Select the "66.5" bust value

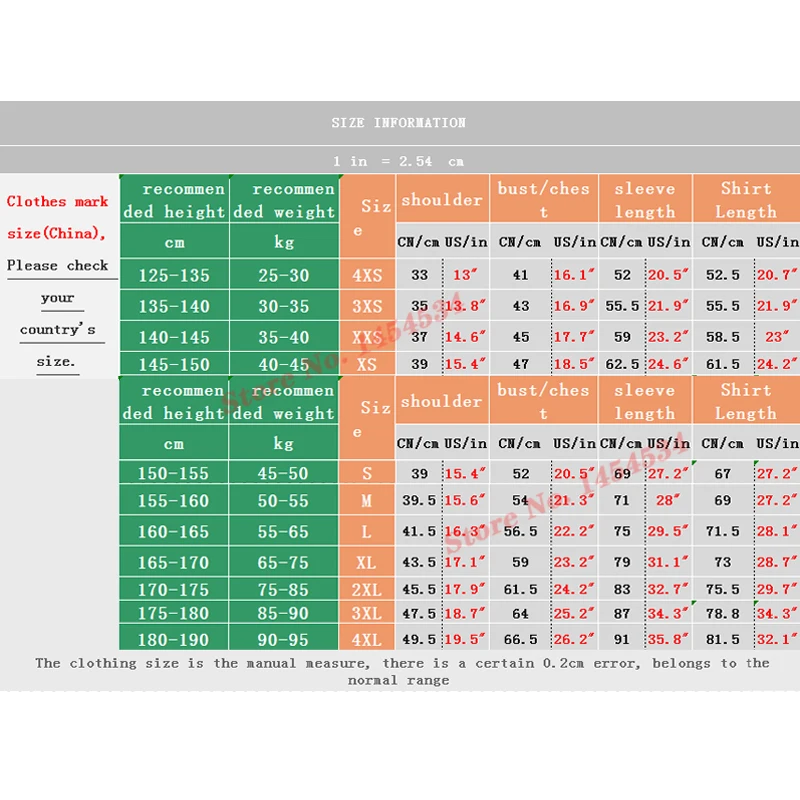[520, 639]
